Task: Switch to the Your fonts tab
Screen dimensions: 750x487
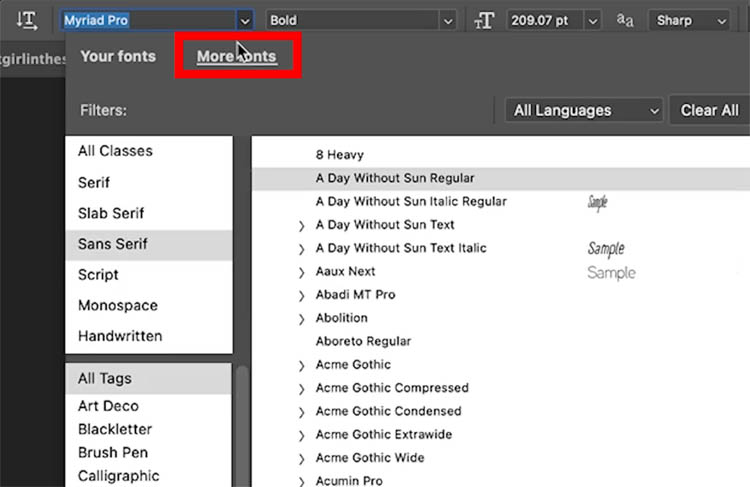Action: coord(118,56)
